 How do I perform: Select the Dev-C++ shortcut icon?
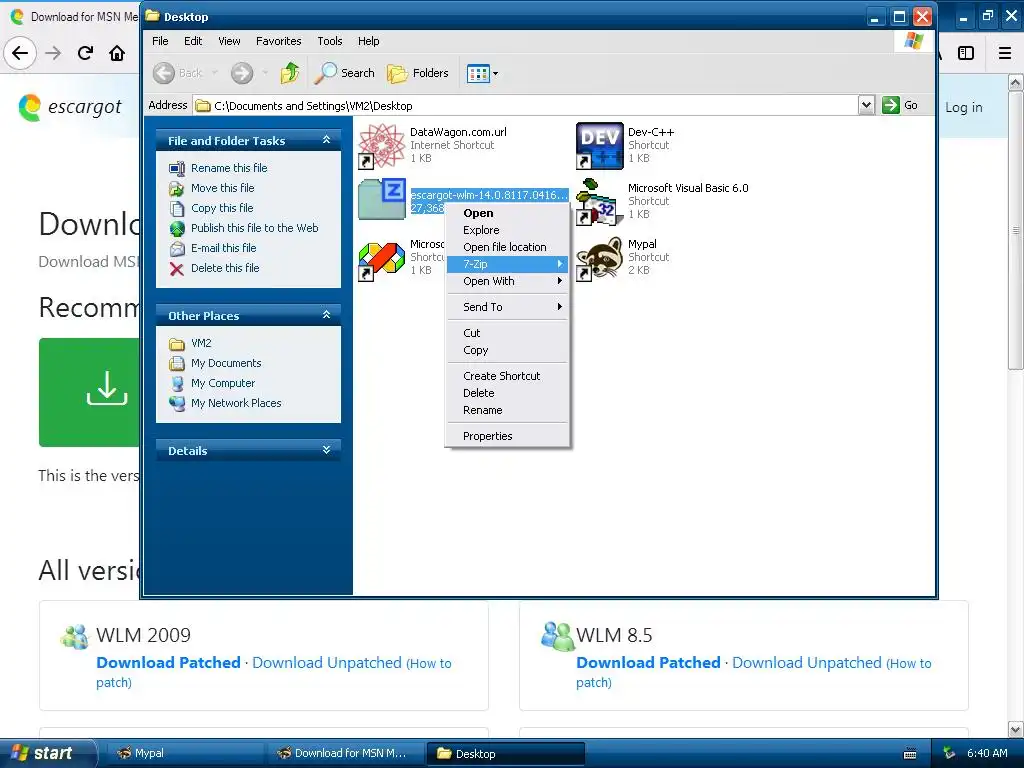pyautogui.click(x=600, y=145)
